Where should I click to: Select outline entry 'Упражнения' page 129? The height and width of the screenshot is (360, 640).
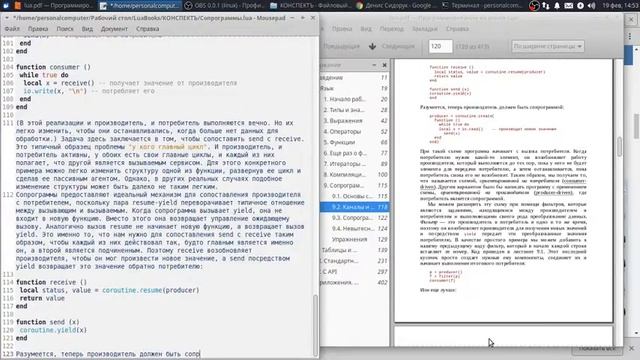click(x=355, y=240)
